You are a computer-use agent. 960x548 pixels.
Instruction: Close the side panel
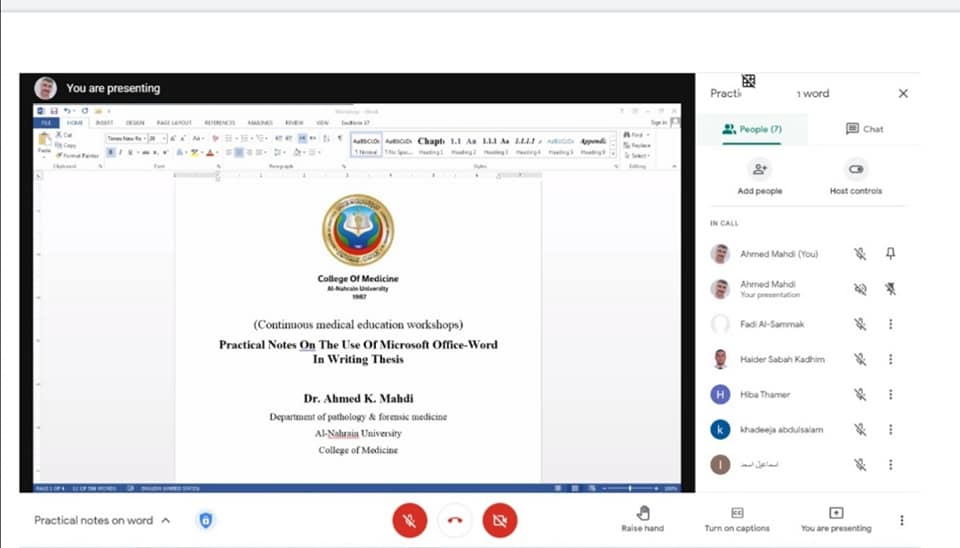[903, 94]
